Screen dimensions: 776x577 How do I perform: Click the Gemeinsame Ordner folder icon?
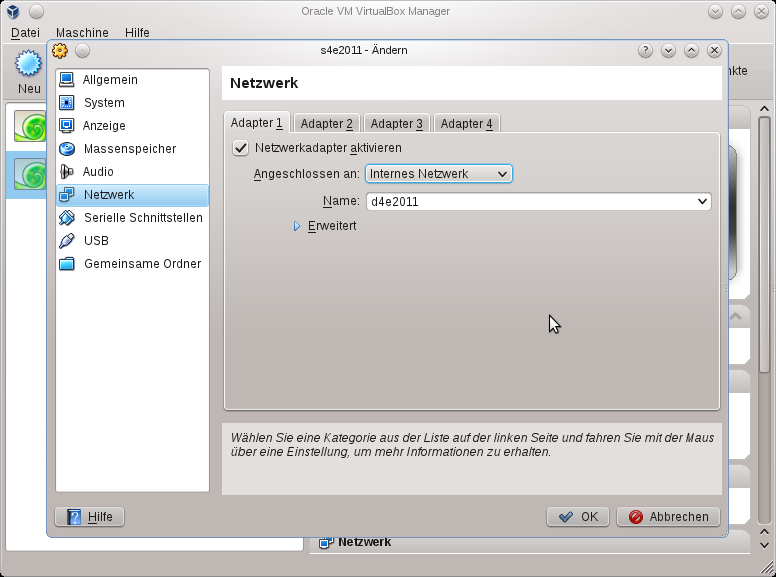pos(66,263)
